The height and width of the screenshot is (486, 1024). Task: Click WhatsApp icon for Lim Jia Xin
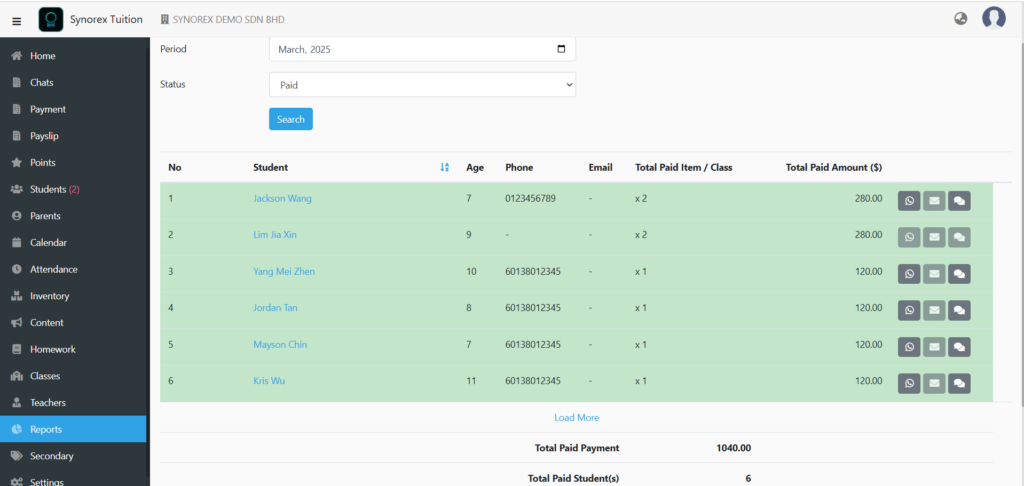(x=909, y=237)
